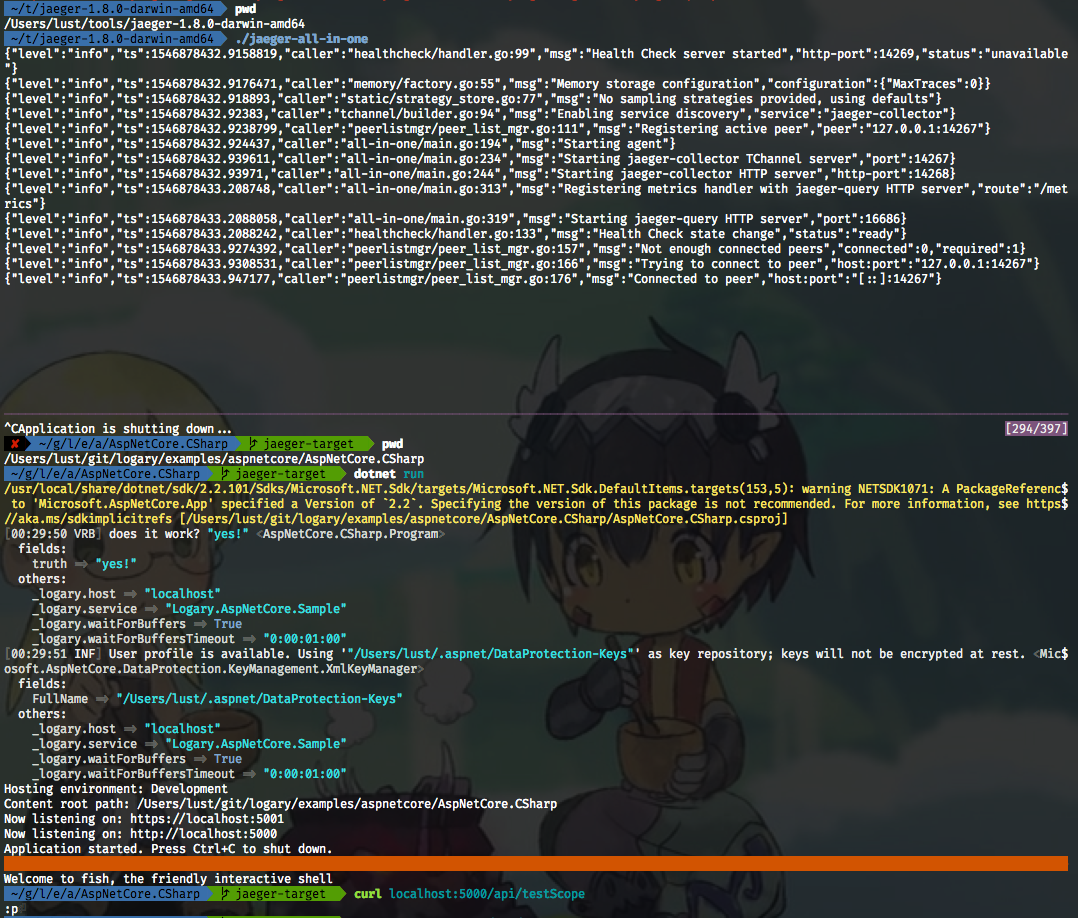Click 'Content root path' line
Screen dimensions: 1078x918
[280, 804]
